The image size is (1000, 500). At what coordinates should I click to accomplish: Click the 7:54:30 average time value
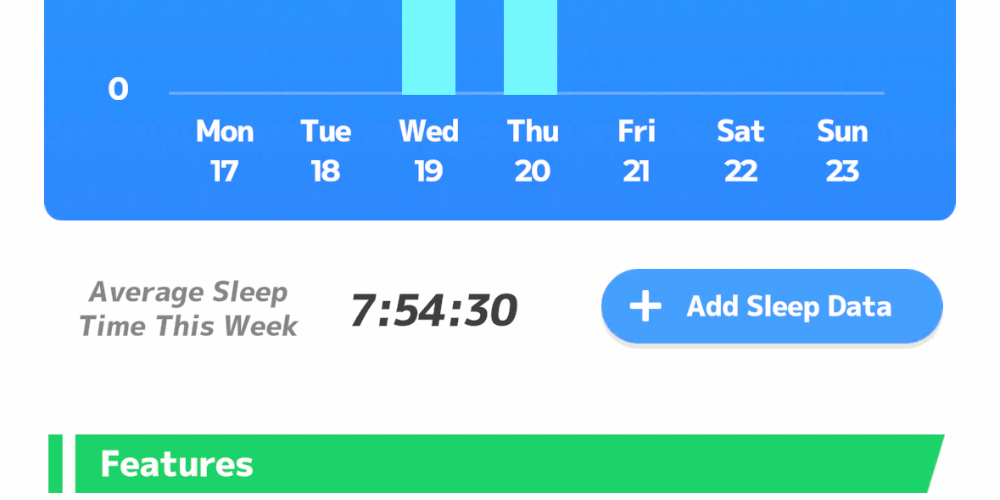point(433,311)
